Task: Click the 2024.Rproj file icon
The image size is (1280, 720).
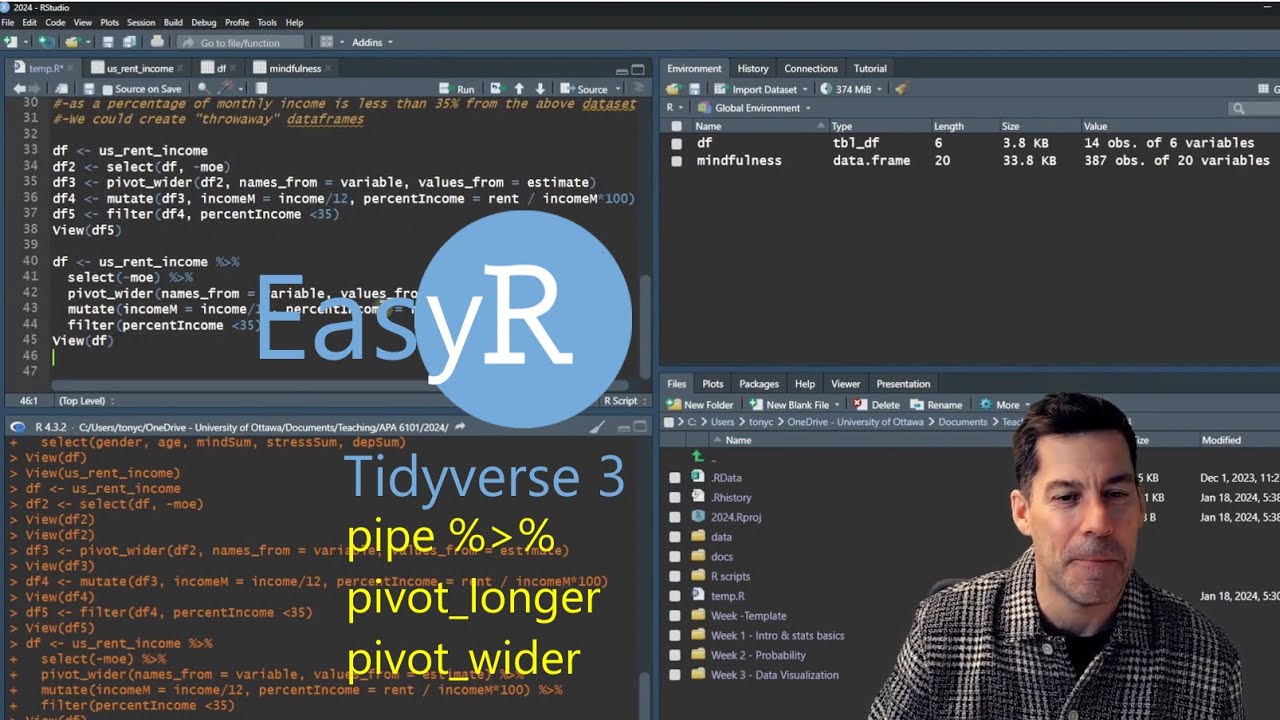Action: [698, 517]
